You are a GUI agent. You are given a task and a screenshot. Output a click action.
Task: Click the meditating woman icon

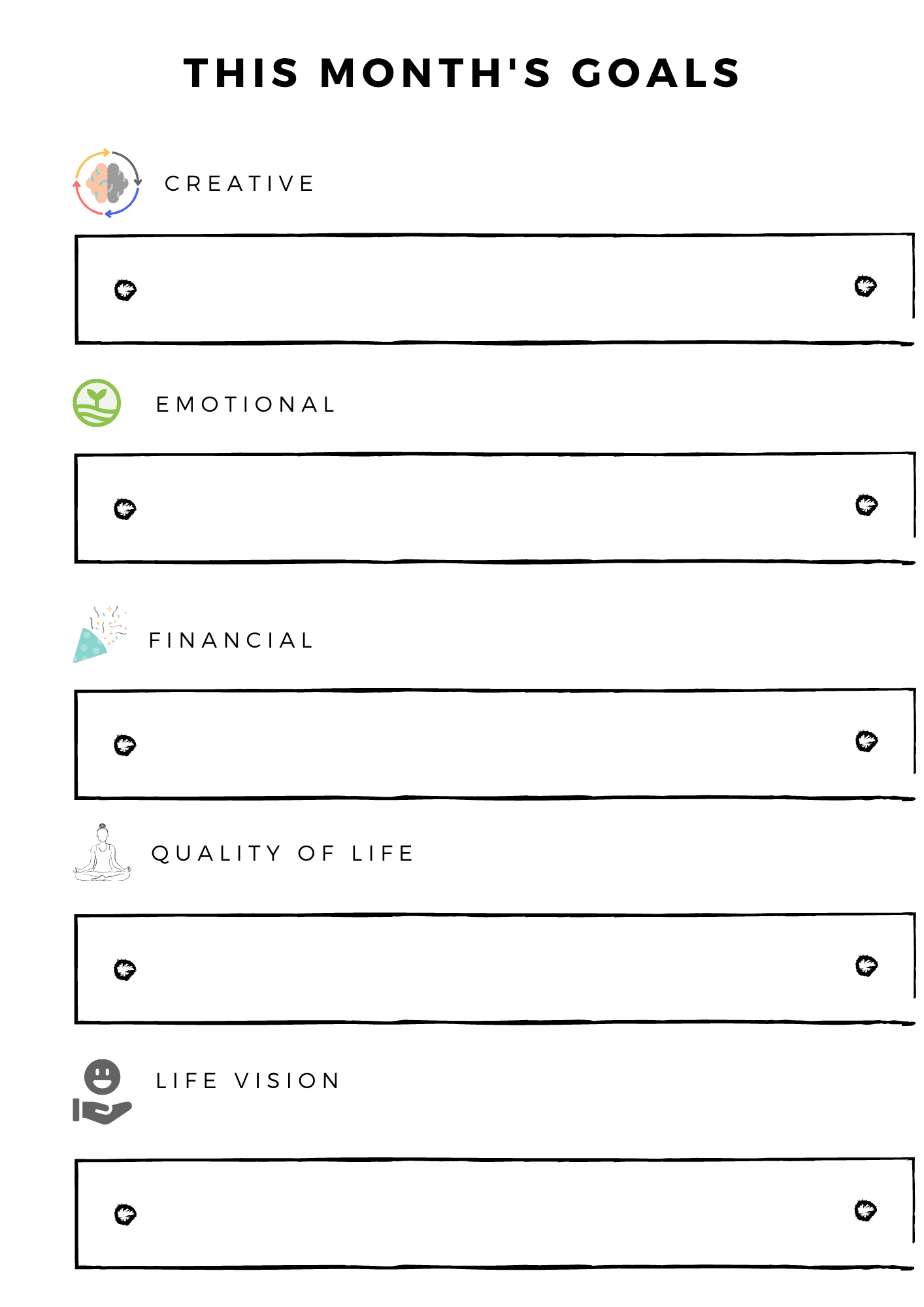(x=102, y=853)
